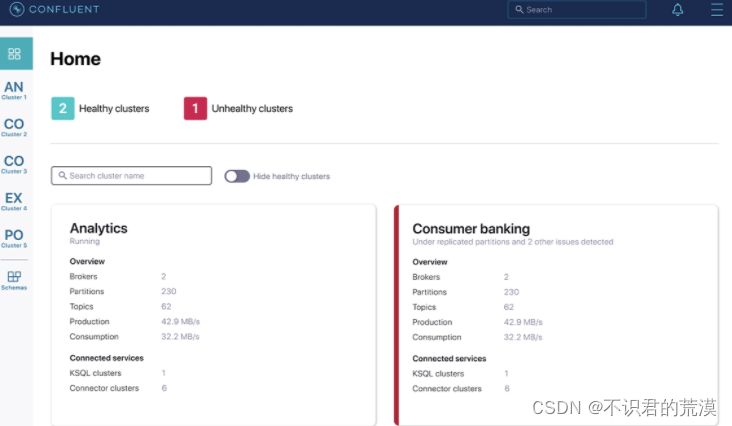Click Topics row in Analytics card
The image size is (732, 426).
pyautogui.click(x=120, y=307)
